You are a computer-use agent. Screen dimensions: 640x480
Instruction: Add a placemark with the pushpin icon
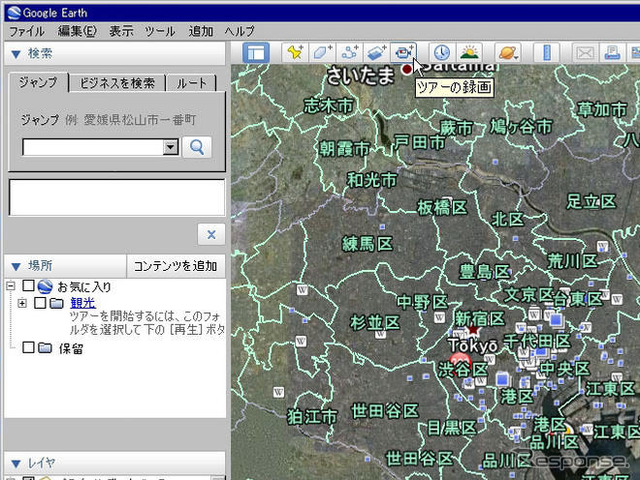coord(295,53)
